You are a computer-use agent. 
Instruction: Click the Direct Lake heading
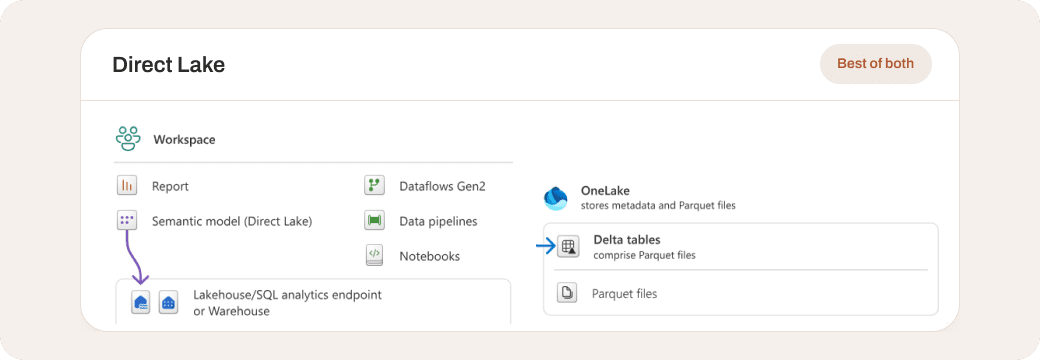coord(168,64)
